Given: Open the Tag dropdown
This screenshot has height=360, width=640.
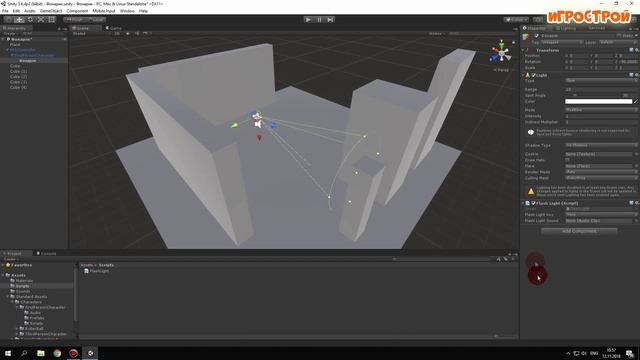Looking at the screenshot, I should [x=562, y=42].
